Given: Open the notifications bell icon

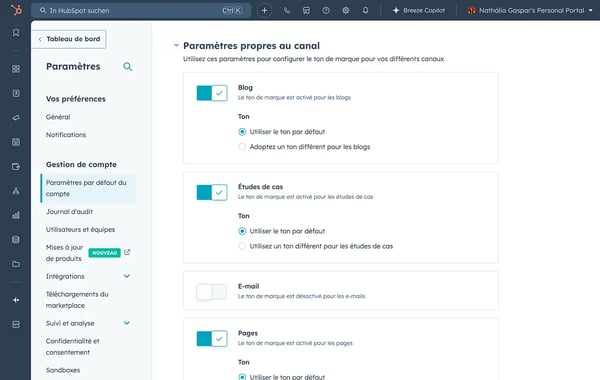Looking at the screenshot, I should (365, 10).
